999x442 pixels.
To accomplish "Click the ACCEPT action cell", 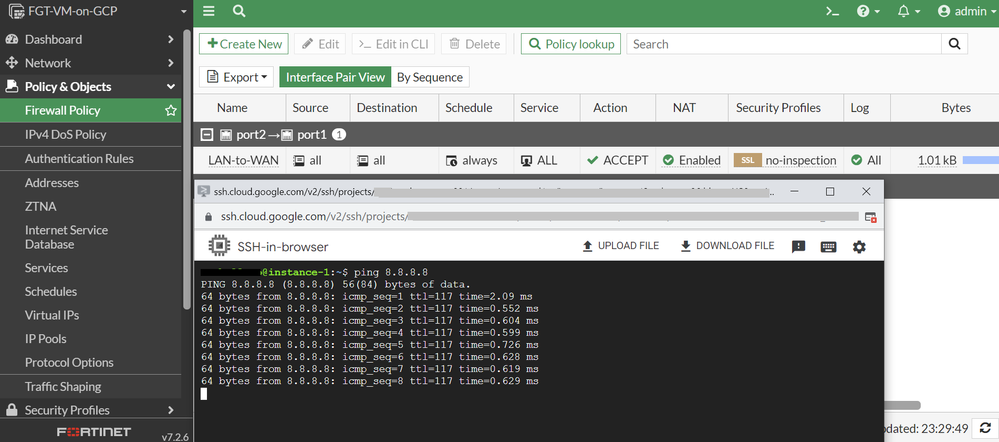I will tap(617, 160).
